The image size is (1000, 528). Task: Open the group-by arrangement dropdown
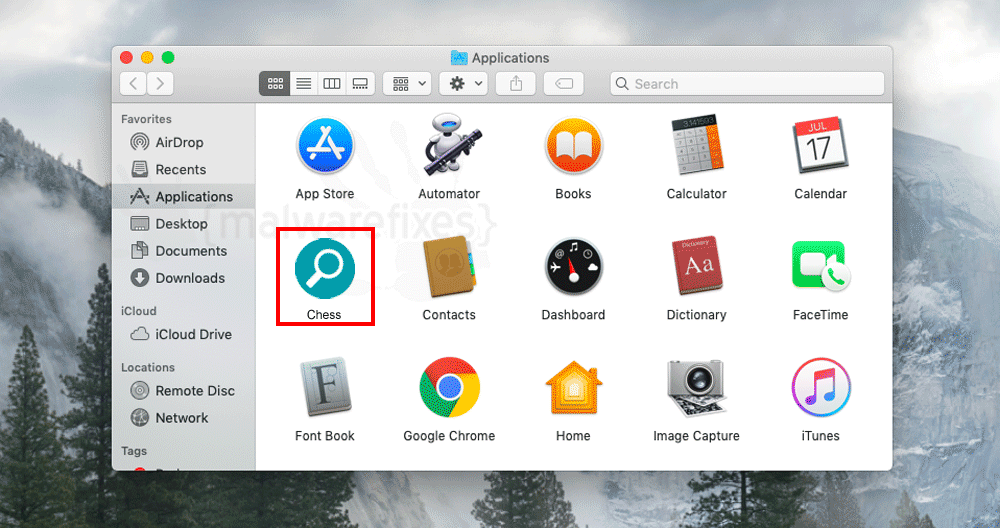tap(408, 84)
